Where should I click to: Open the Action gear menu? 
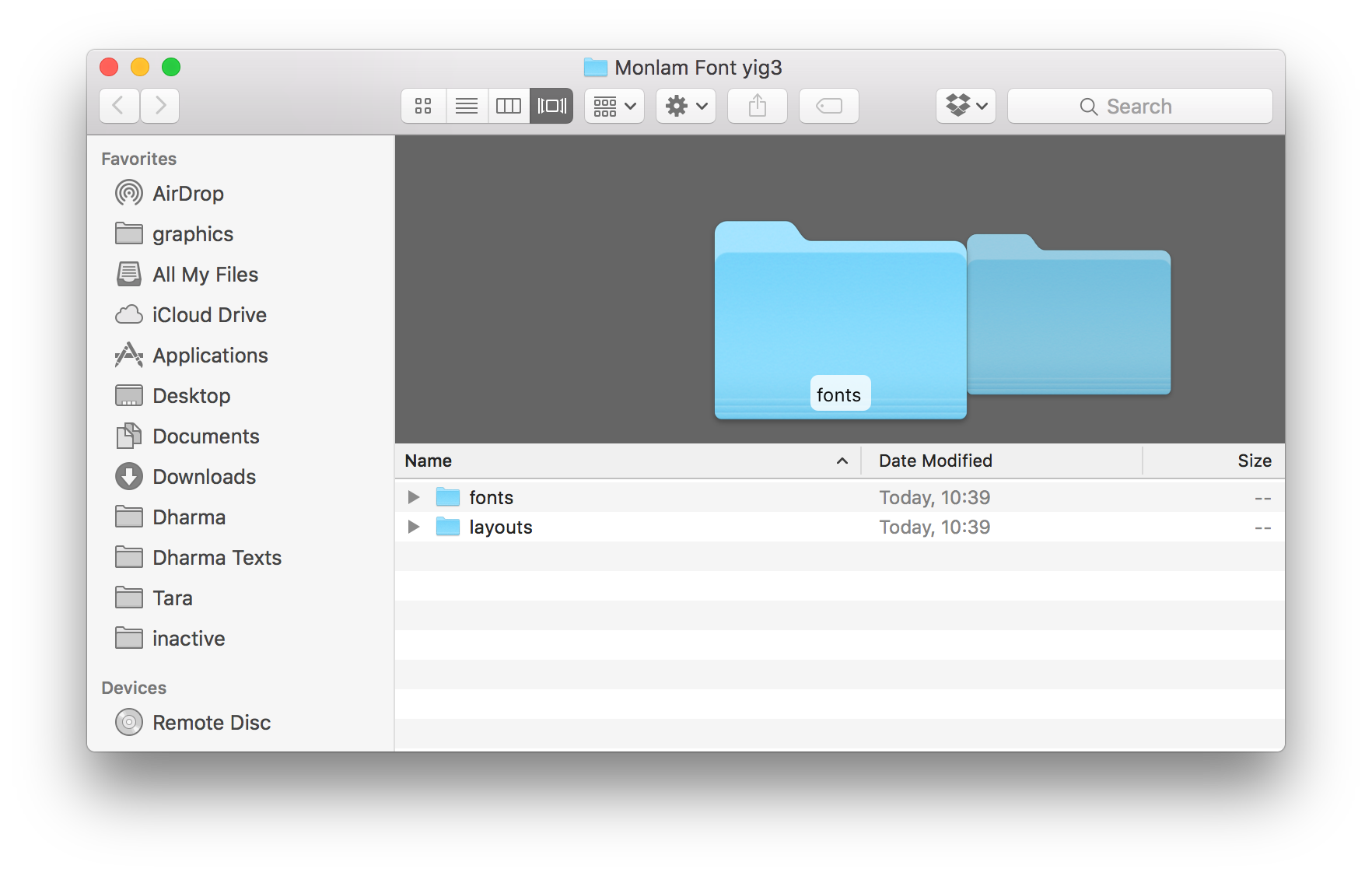pyautogui.click(x=686, y=106)
